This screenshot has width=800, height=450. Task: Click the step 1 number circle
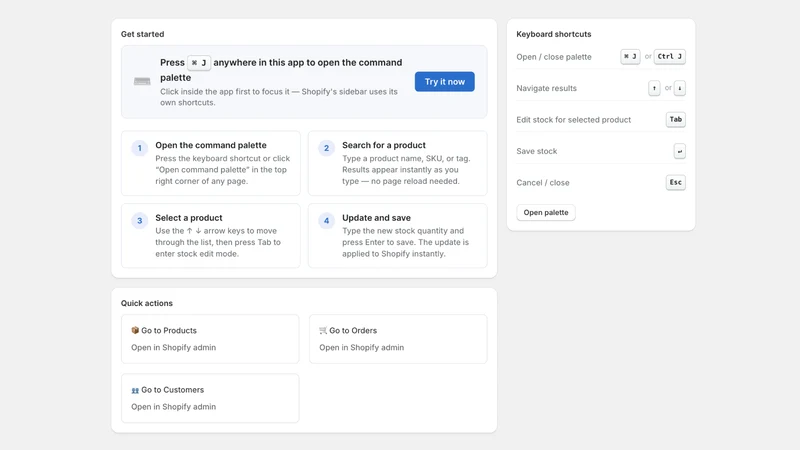tap(139, 148)
